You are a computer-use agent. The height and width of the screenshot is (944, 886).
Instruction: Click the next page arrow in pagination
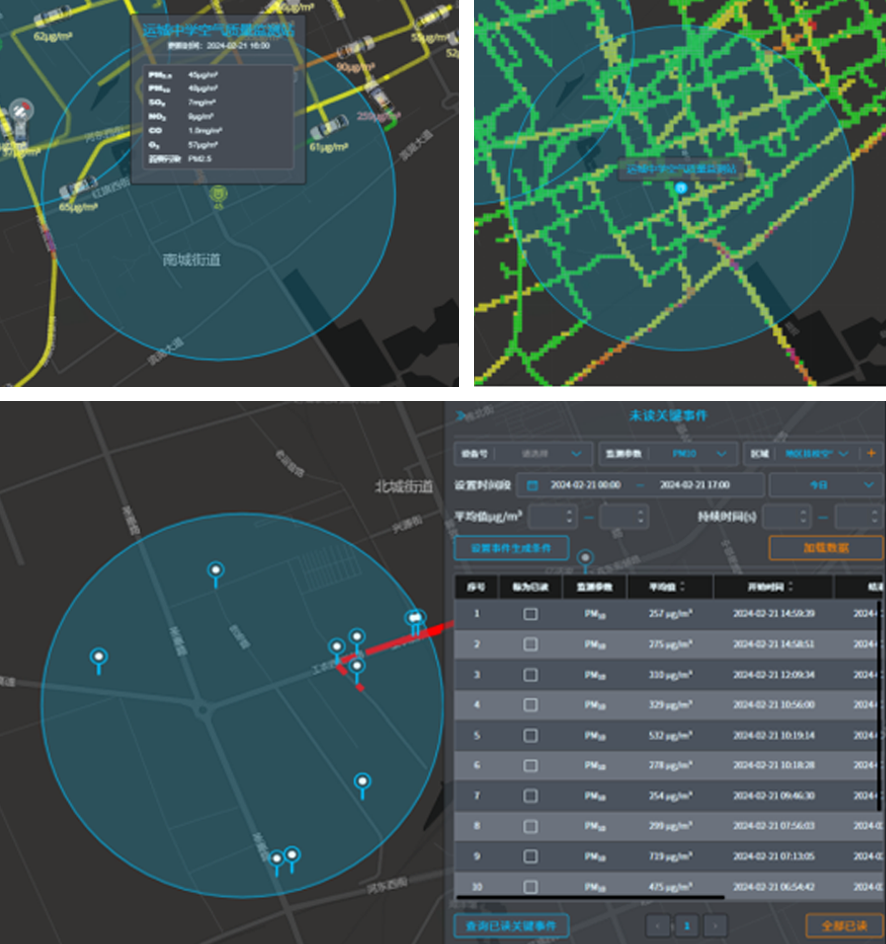click(x=715, y=925)
